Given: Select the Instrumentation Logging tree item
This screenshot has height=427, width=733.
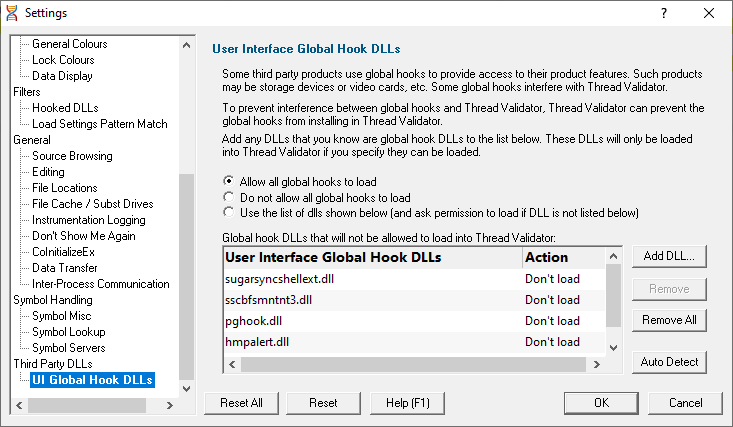Looking at the screenshot, I should coord(89,220).
